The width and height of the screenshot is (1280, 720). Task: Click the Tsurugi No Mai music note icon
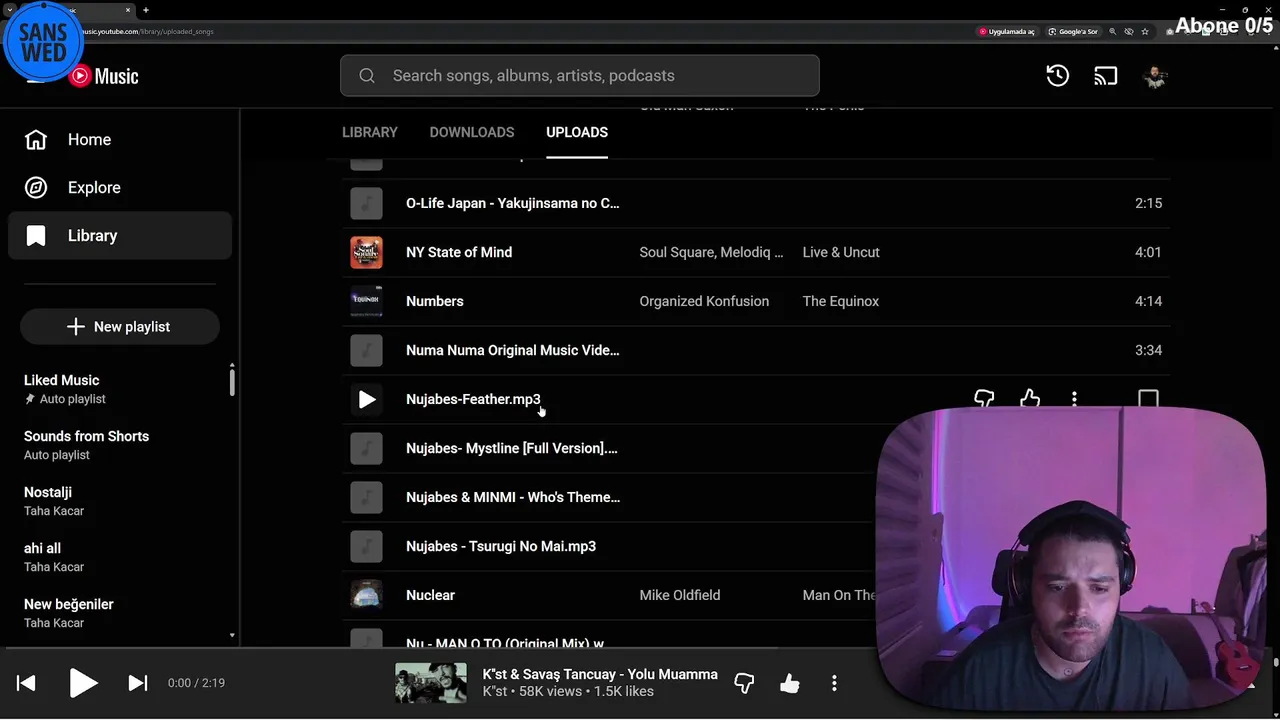pos(366,546)
